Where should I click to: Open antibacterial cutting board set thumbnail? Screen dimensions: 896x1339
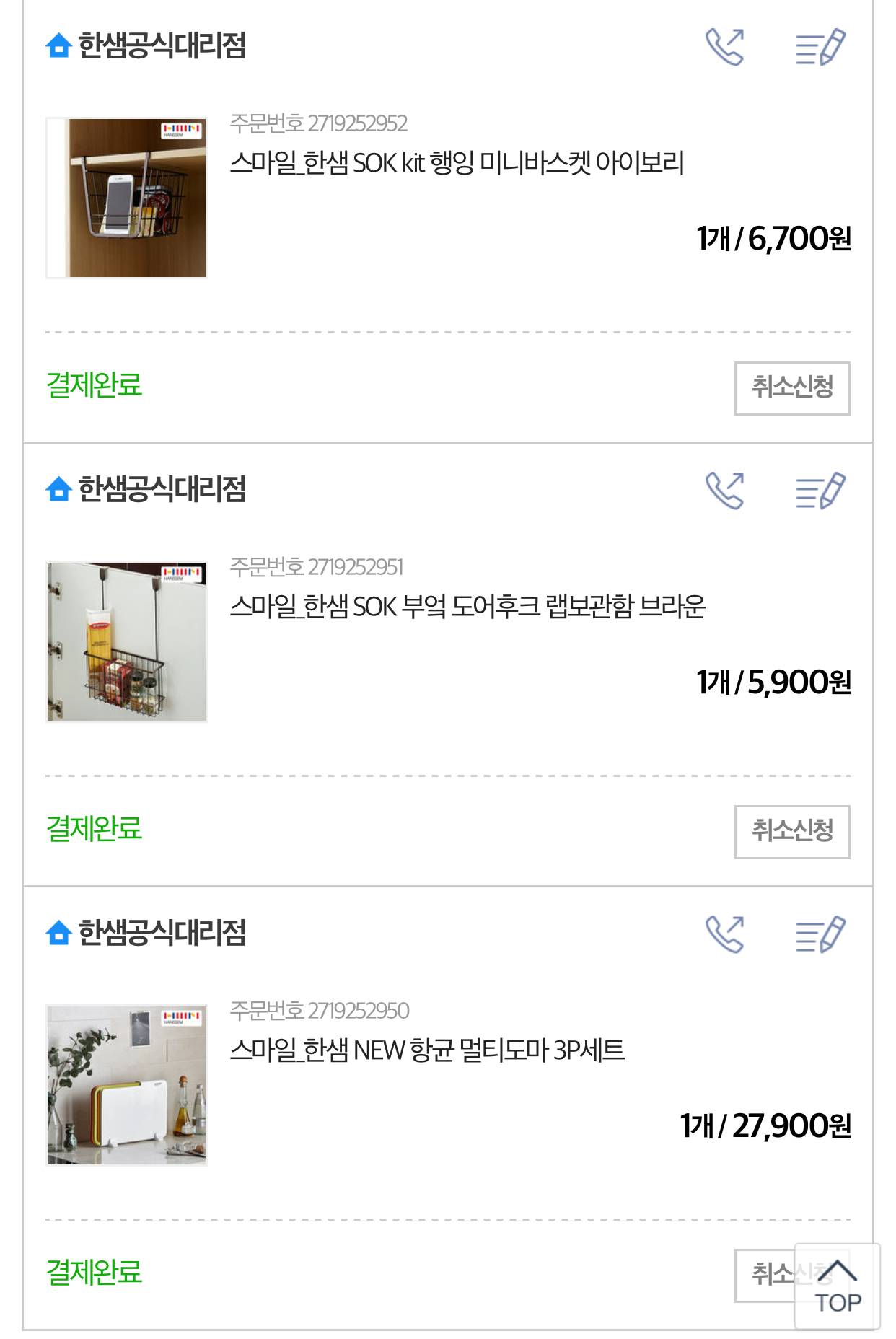tap(127, 1085)
